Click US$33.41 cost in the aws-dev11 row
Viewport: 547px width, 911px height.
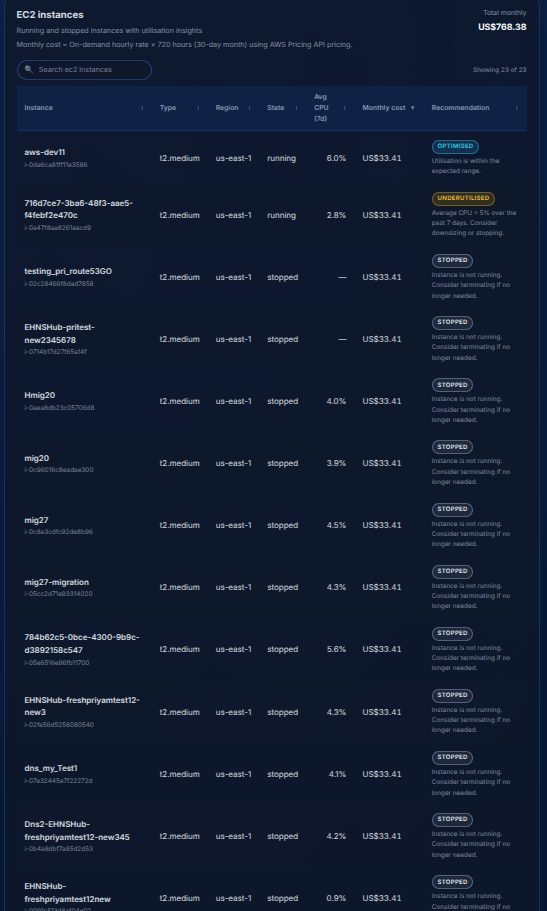pos(382,159)
